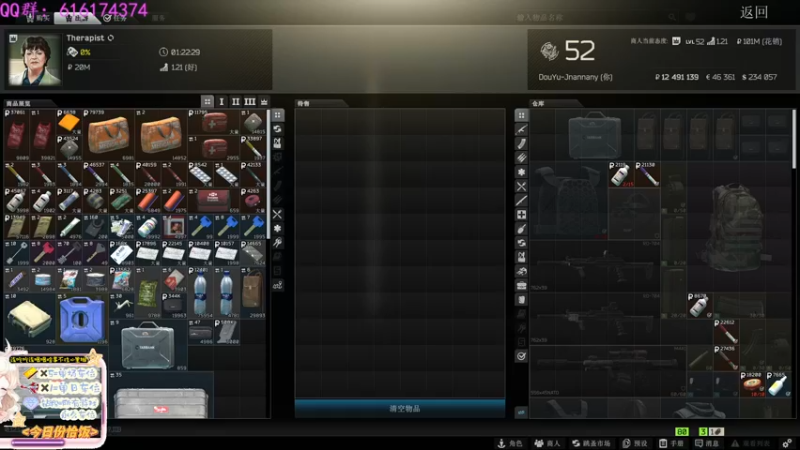Viewport: 800px width, 450px height.
Task: Select all-items filter in stash sidebar
Action: click(521, 115)
